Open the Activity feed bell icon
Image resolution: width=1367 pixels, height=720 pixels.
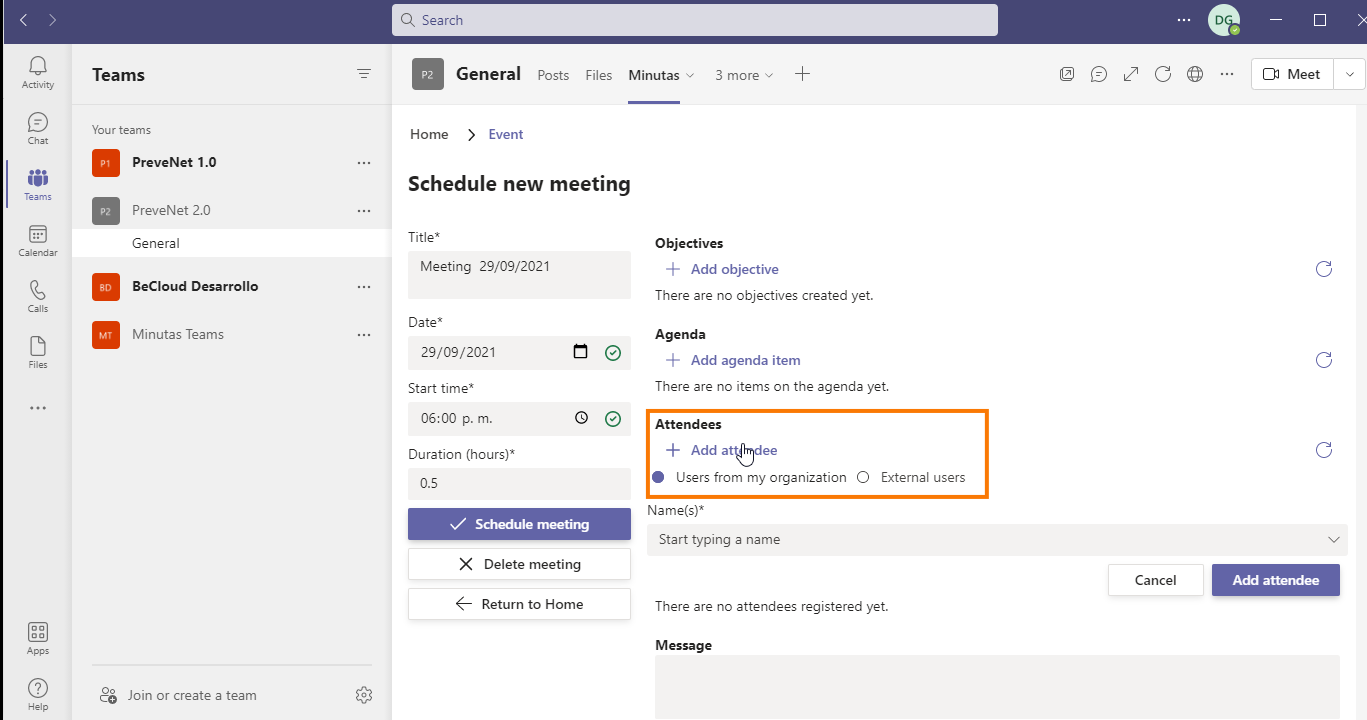38,73
